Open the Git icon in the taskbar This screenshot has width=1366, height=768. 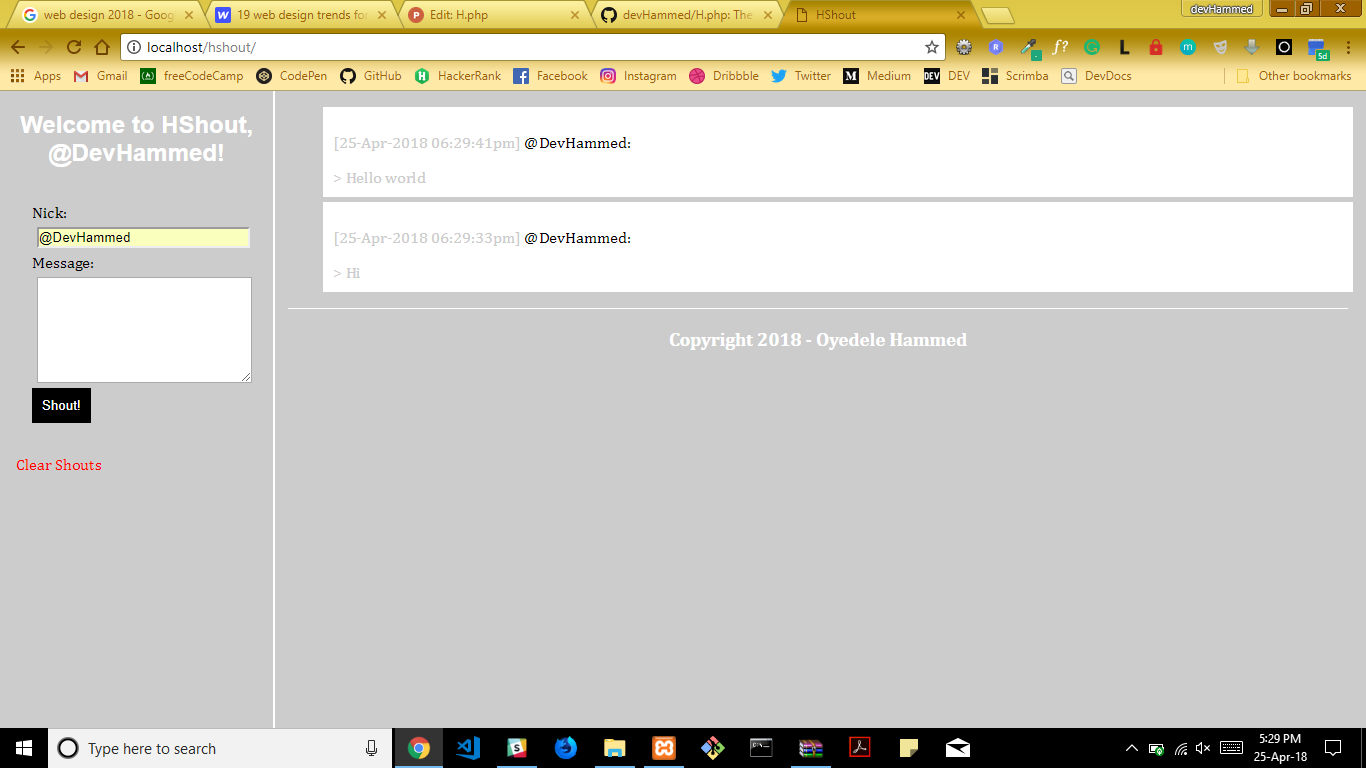click(712, 748)
